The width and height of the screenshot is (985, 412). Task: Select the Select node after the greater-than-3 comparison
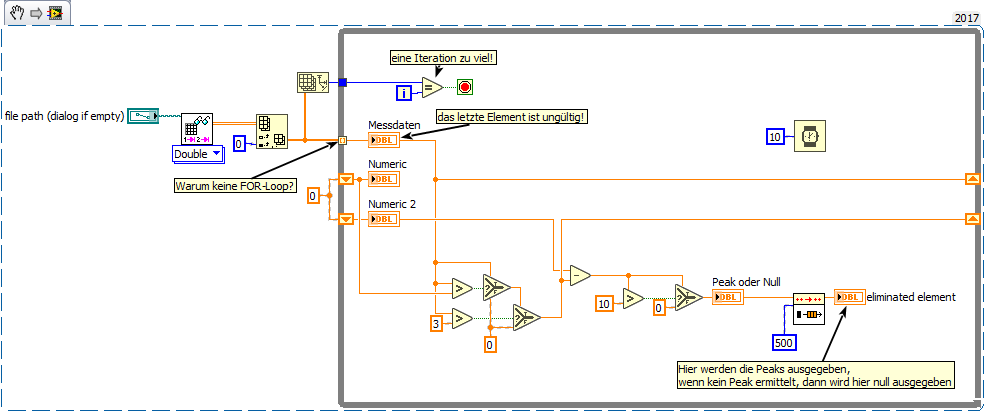coord(527,318)
